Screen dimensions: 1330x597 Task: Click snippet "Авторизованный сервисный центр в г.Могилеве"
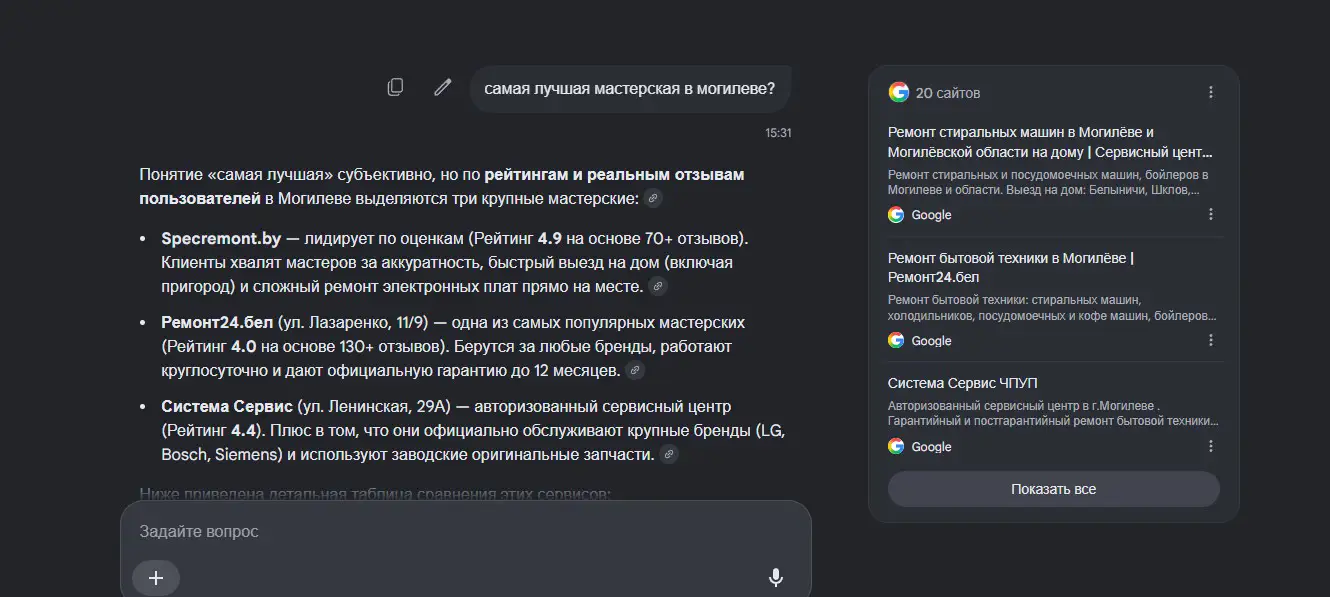coord(1053,414)
